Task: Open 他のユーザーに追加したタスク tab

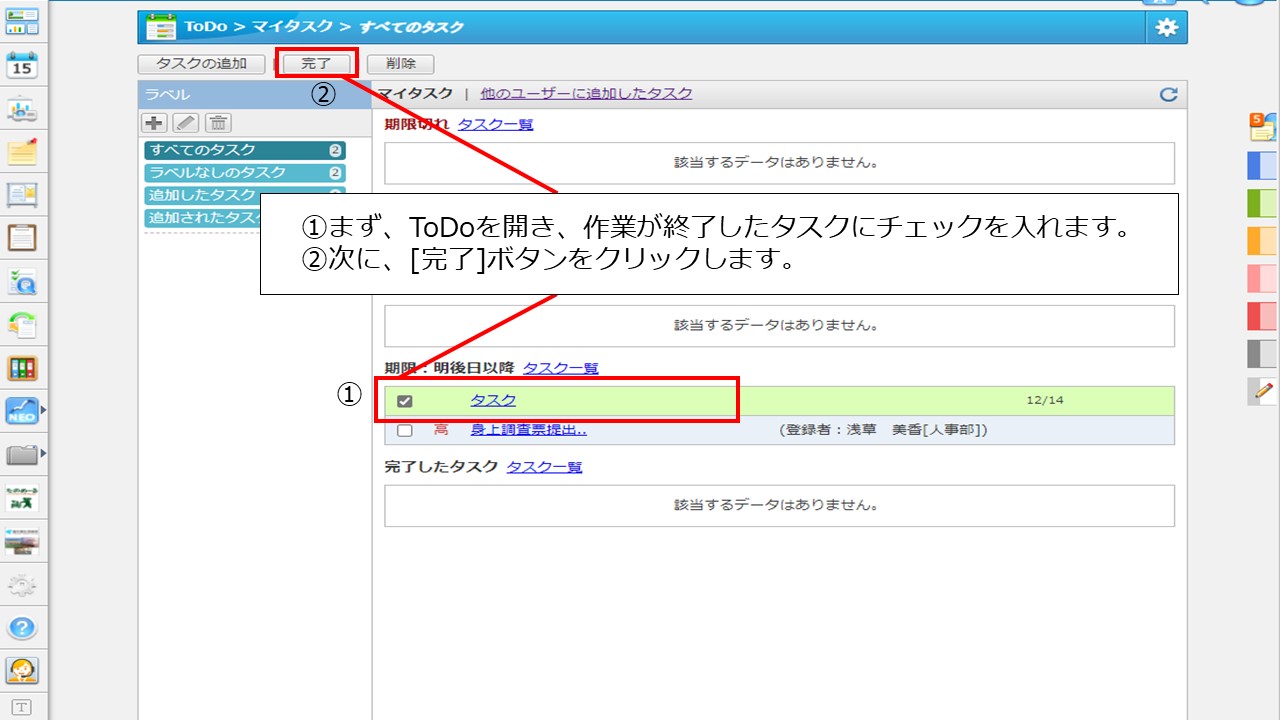Action: tap(586, 93)
